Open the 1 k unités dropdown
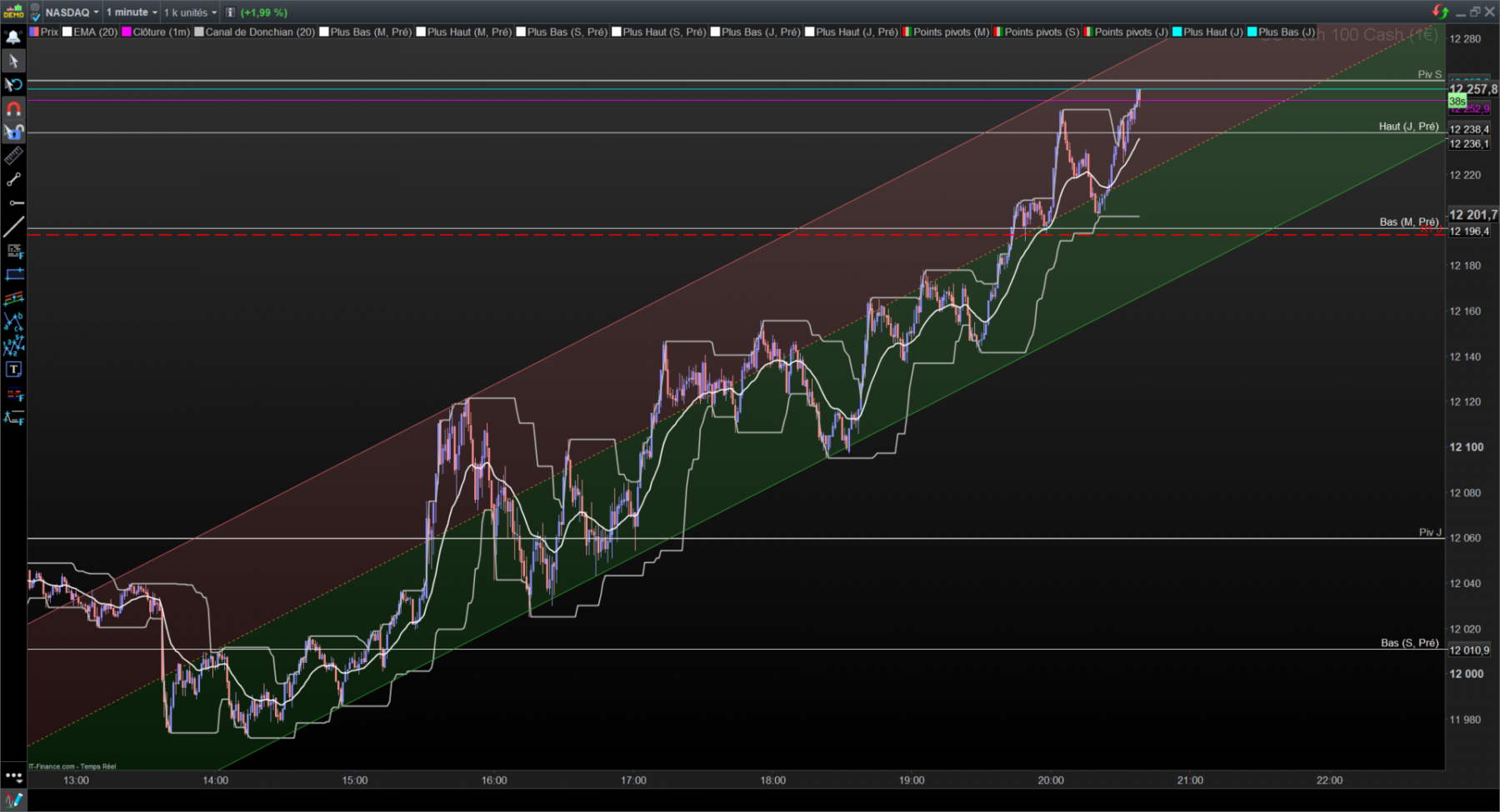This screenshot has height=812, width=1500. 190,12
